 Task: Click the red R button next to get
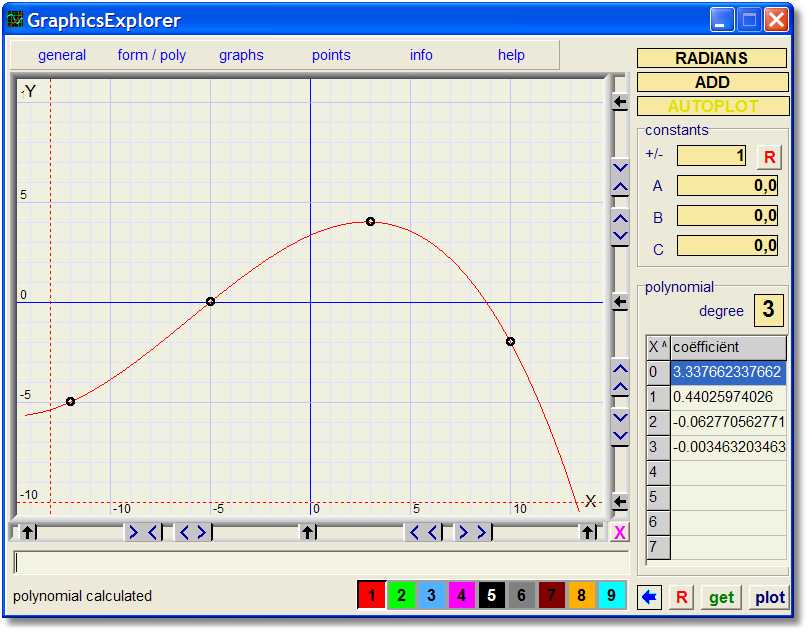(x=681, y=597)
